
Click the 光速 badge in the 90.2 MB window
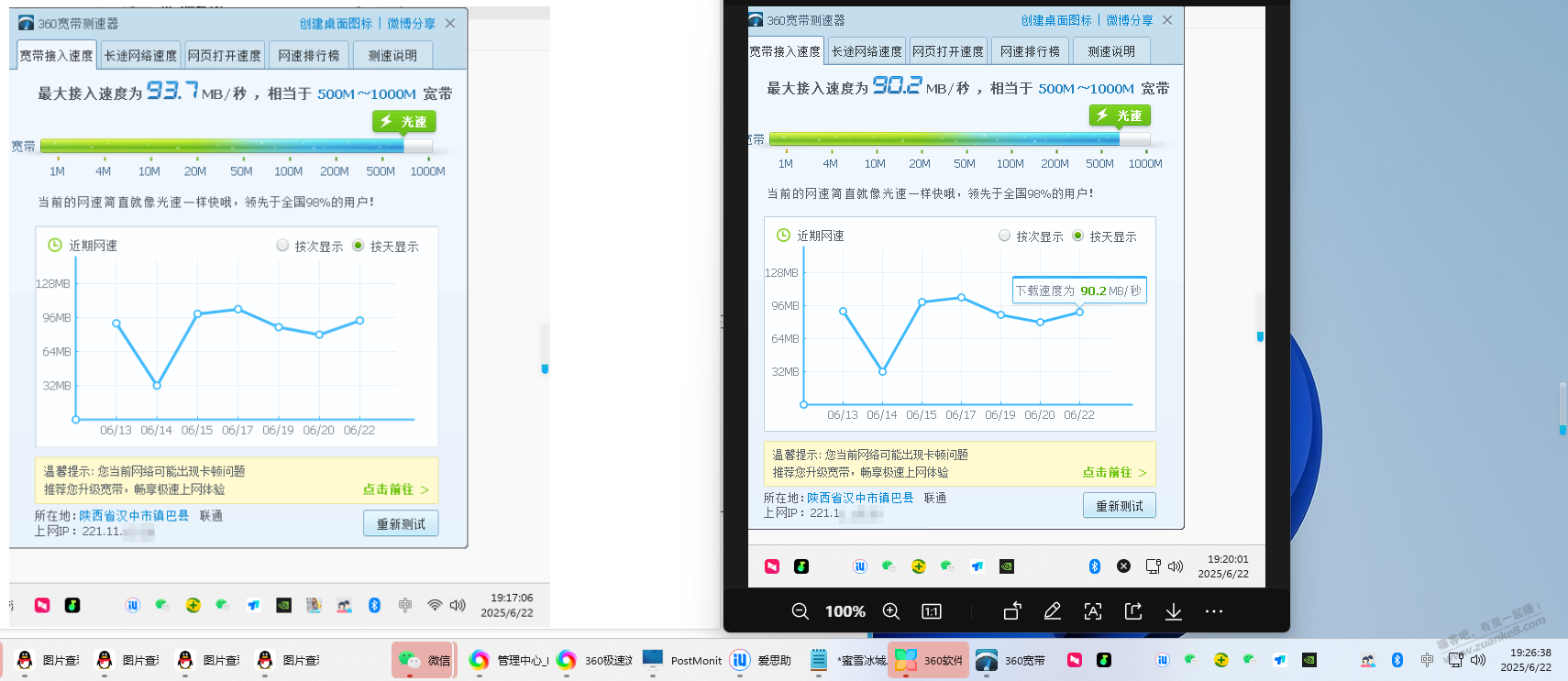(x=1120, y=115)
